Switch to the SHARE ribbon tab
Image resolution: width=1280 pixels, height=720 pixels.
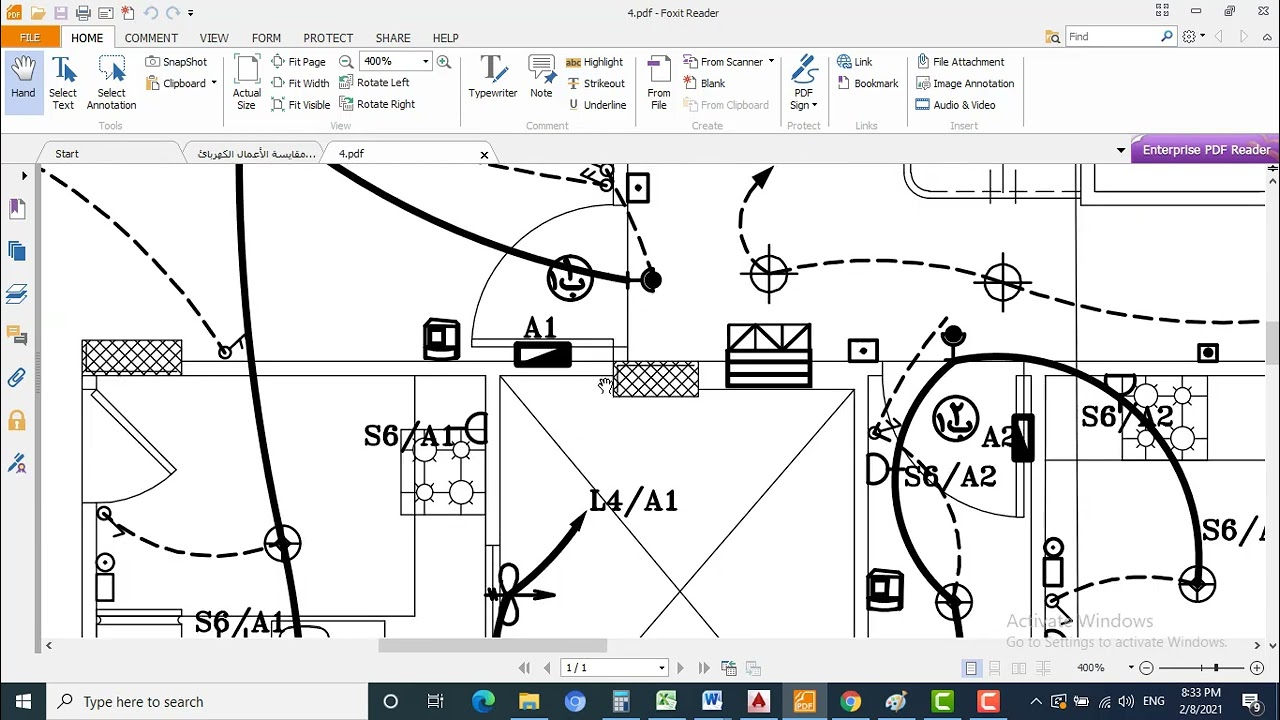coord(393,38)
